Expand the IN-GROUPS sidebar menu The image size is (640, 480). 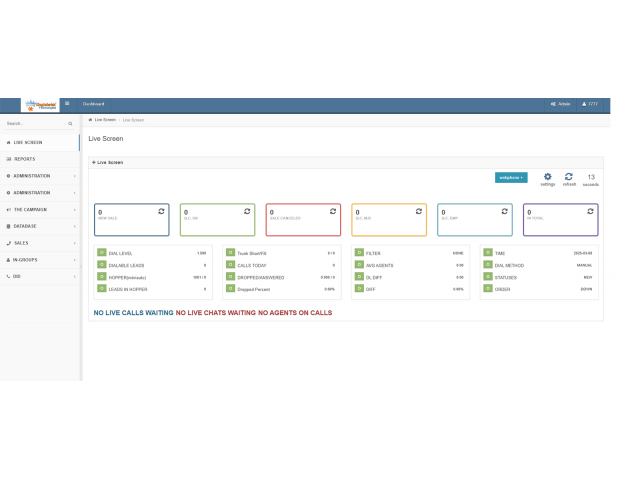tap(40, 259)
